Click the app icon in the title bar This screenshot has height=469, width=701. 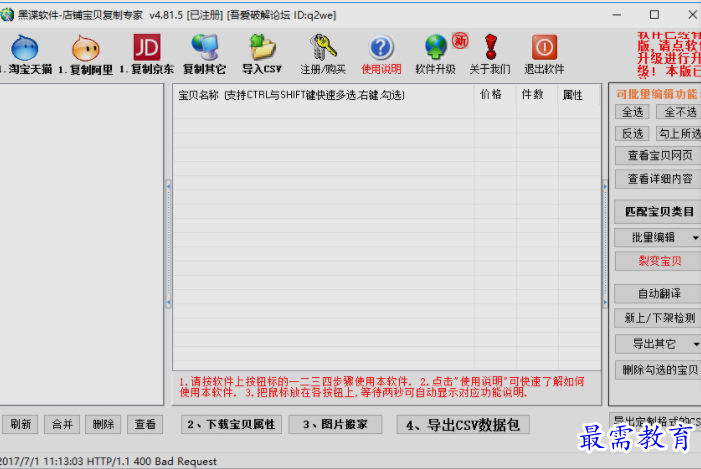[7, 15]
